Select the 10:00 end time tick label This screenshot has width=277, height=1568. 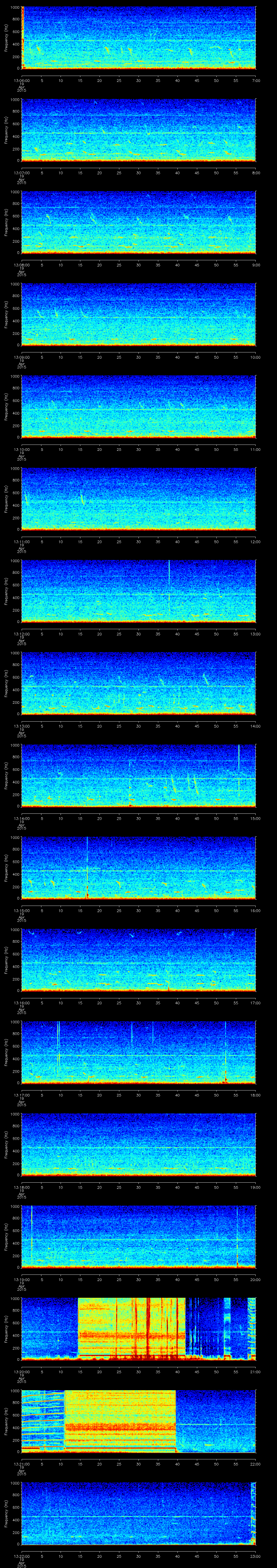coord(256,357)
